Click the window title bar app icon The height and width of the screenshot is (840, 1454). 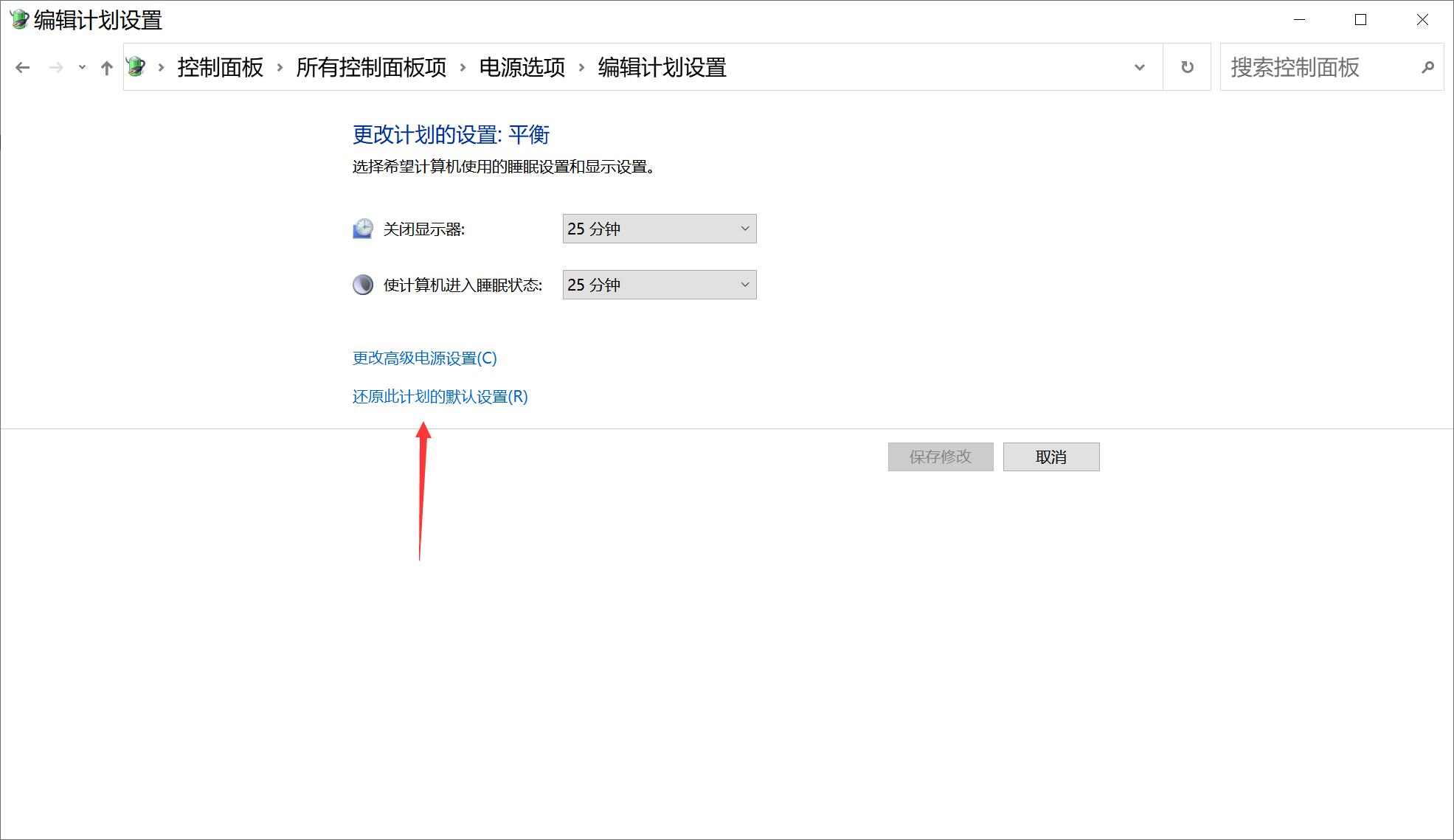(x=19, y=20)
